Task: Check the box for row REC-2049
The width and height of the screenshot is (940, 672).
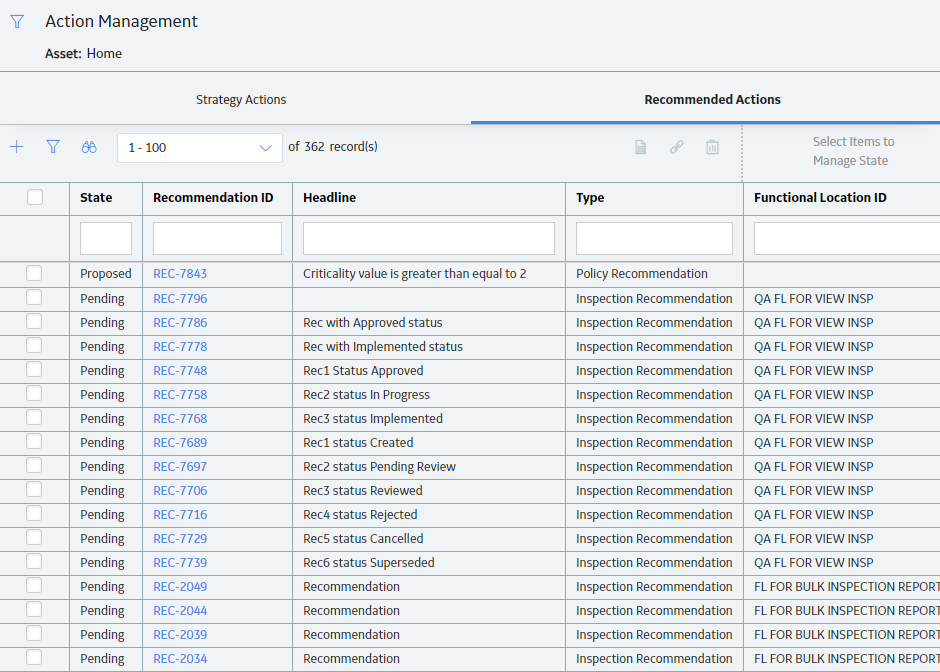Action: pos(34,585)
